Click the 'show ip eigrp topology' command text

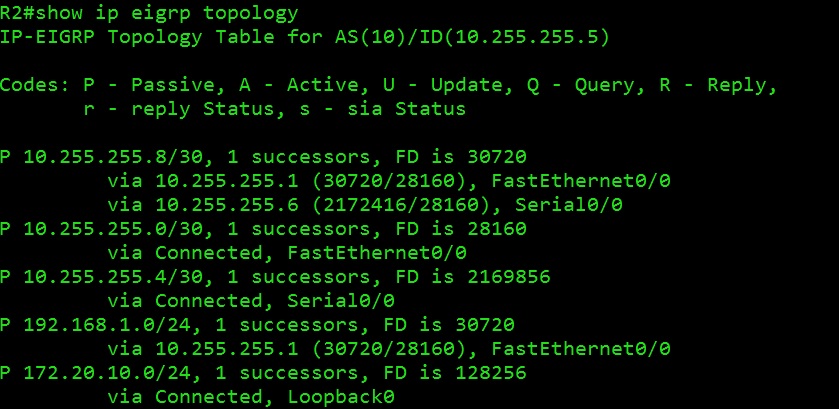[167, 13]
